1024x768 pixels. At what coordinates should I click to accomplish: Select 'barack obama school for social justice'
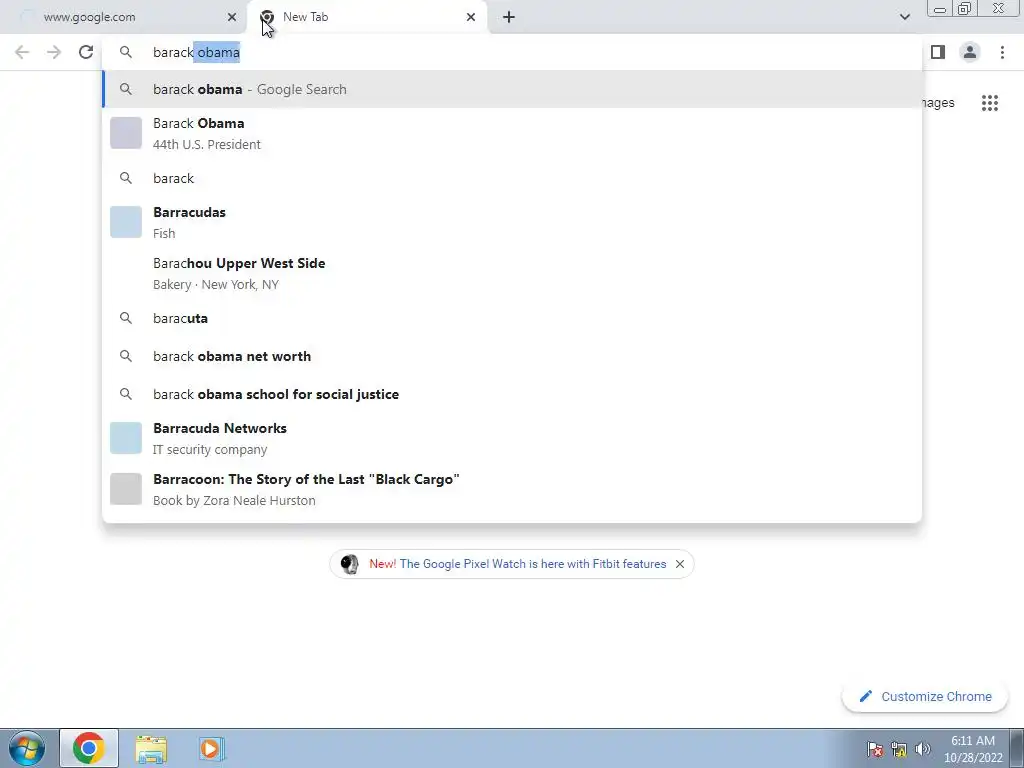512,394
